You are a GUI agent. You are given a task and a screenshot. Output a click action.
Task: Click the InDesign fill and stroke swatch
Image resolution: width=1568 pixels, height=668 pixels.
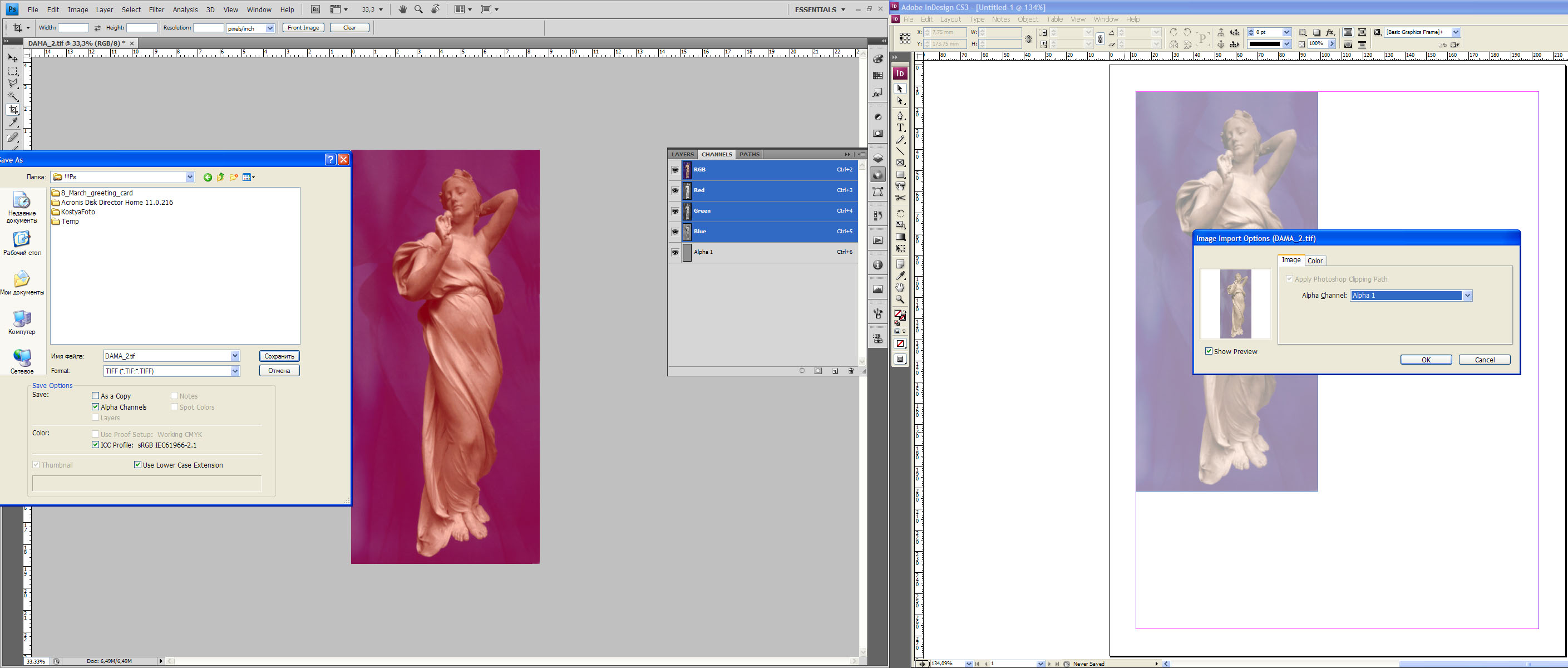pos(900,315)
